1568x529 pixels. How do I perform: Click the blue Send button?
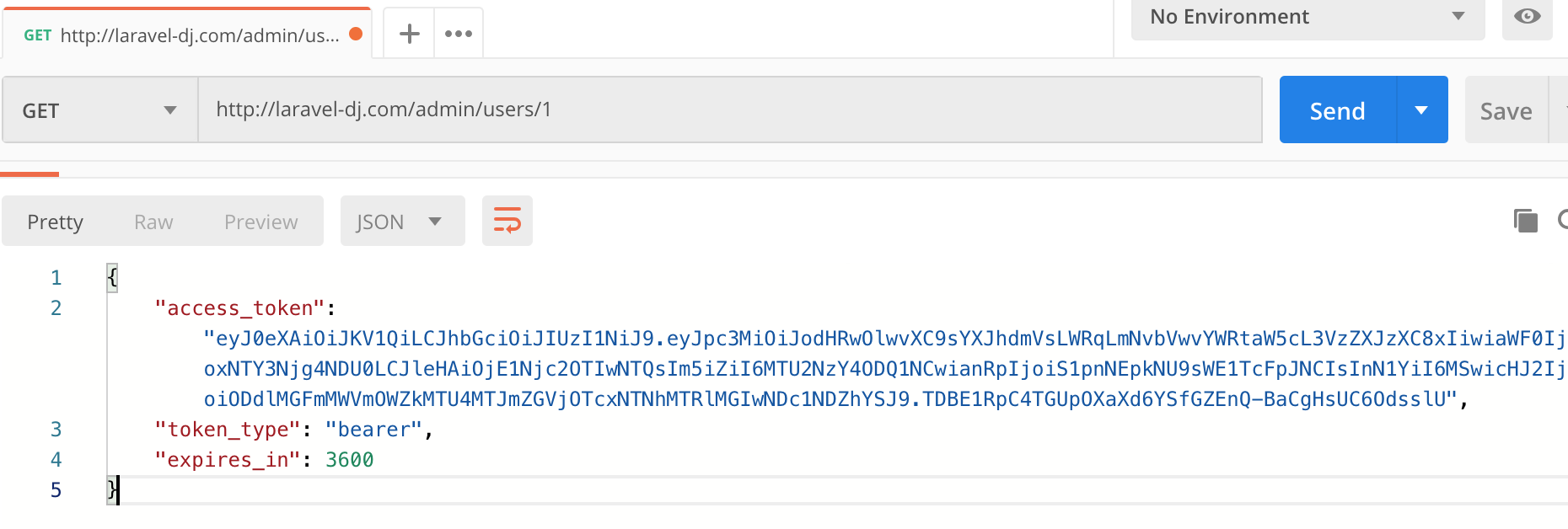tap(1337, 110)
